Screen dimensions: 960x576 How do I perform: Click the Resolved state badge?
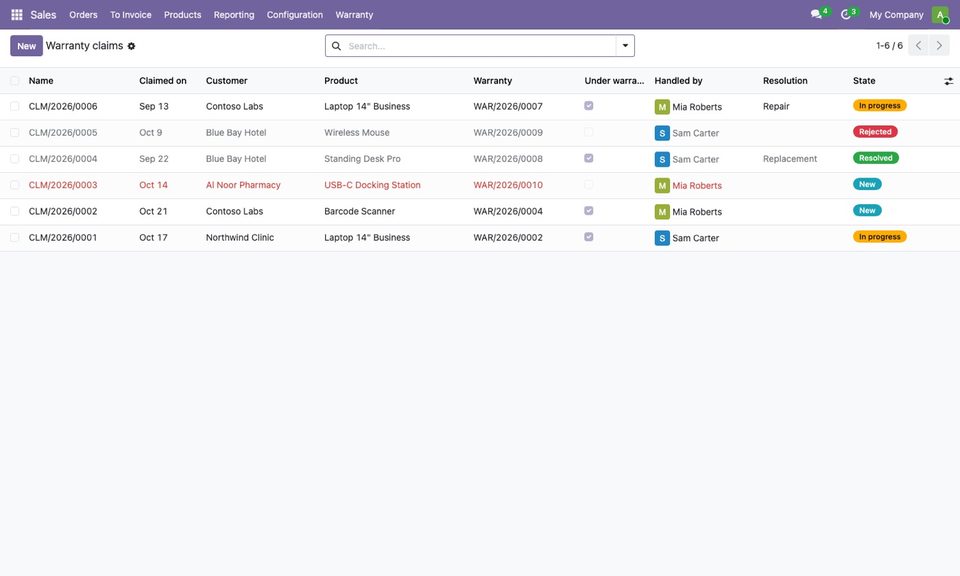[876, 158]
